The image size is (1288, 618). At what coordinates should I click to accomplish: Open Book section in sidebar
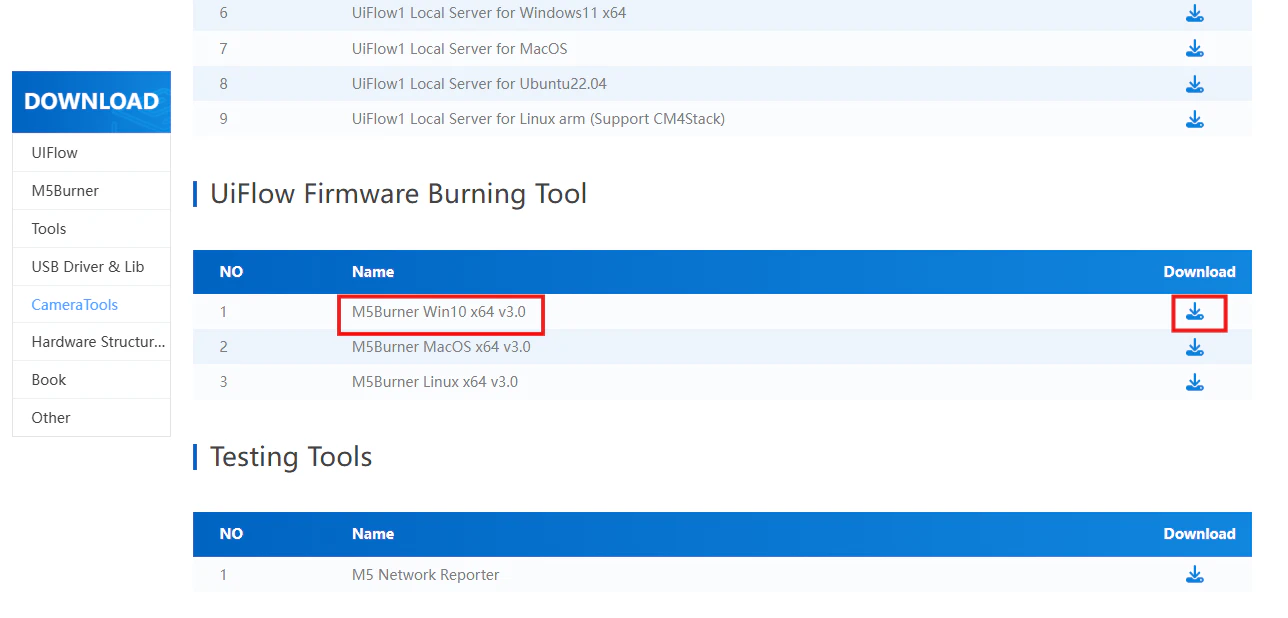91,380
